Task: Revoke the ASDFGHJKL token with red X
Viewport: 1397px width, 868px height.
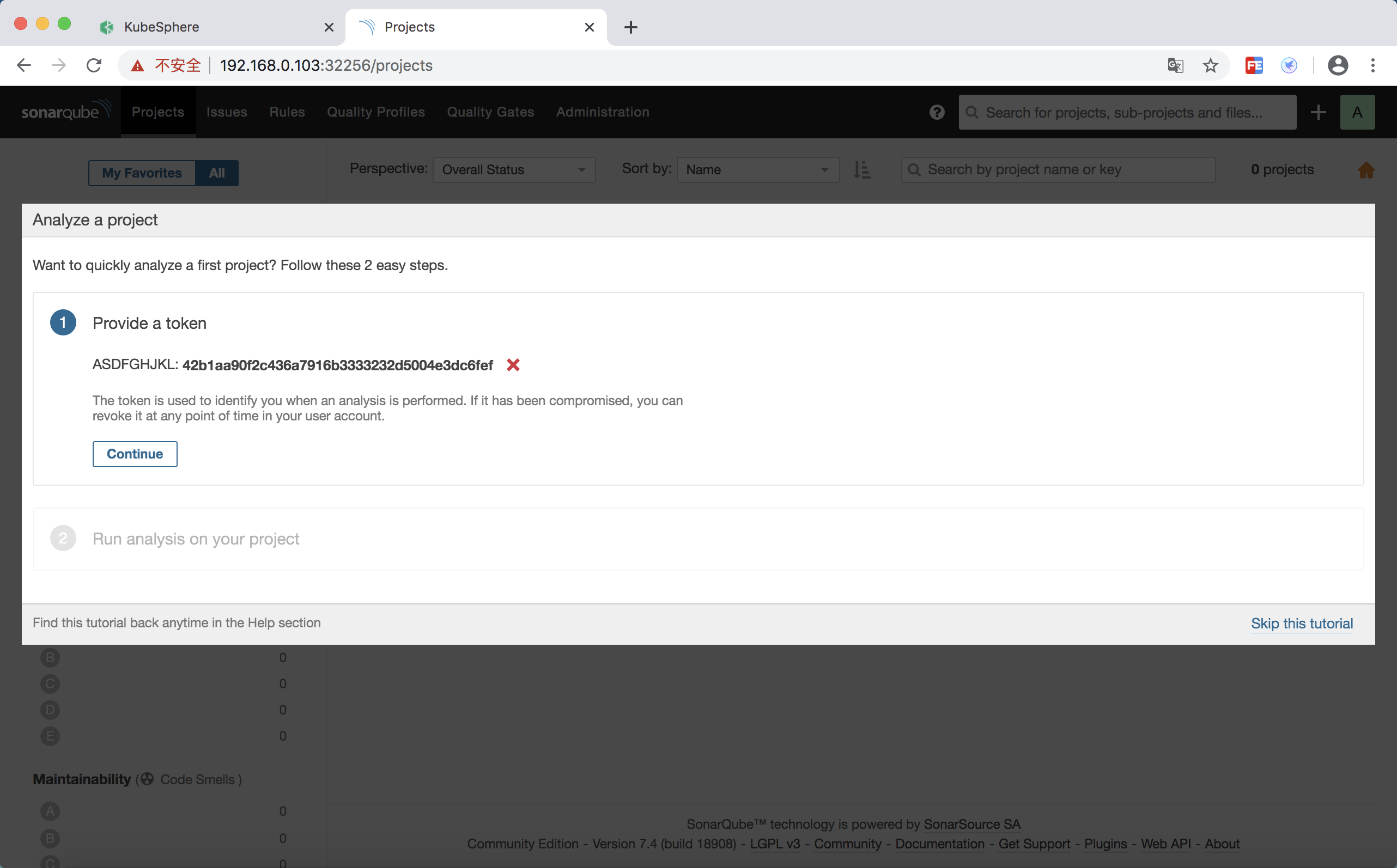Action: tap(513, 365)
